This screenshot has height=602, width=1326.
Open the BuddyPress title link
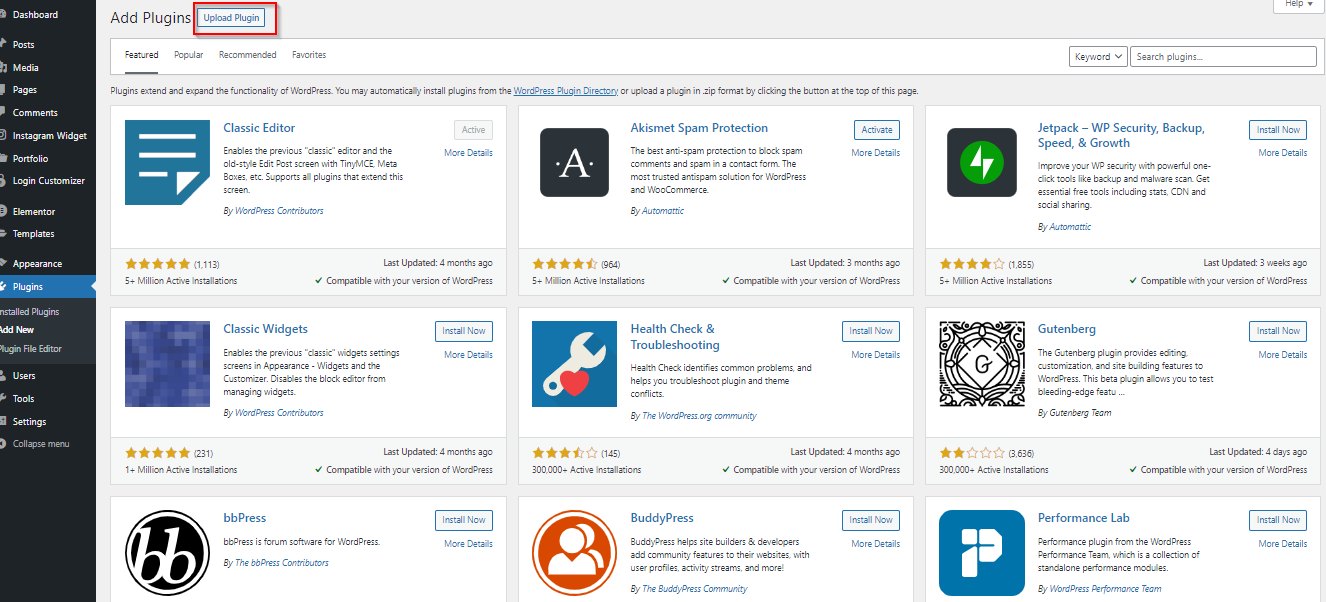coord(662,518)
